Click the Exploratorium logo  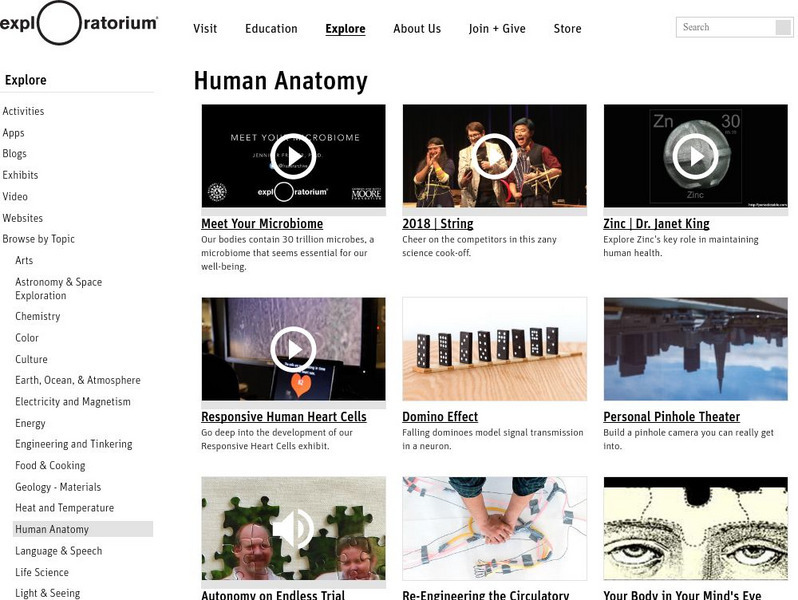point(79,23)
